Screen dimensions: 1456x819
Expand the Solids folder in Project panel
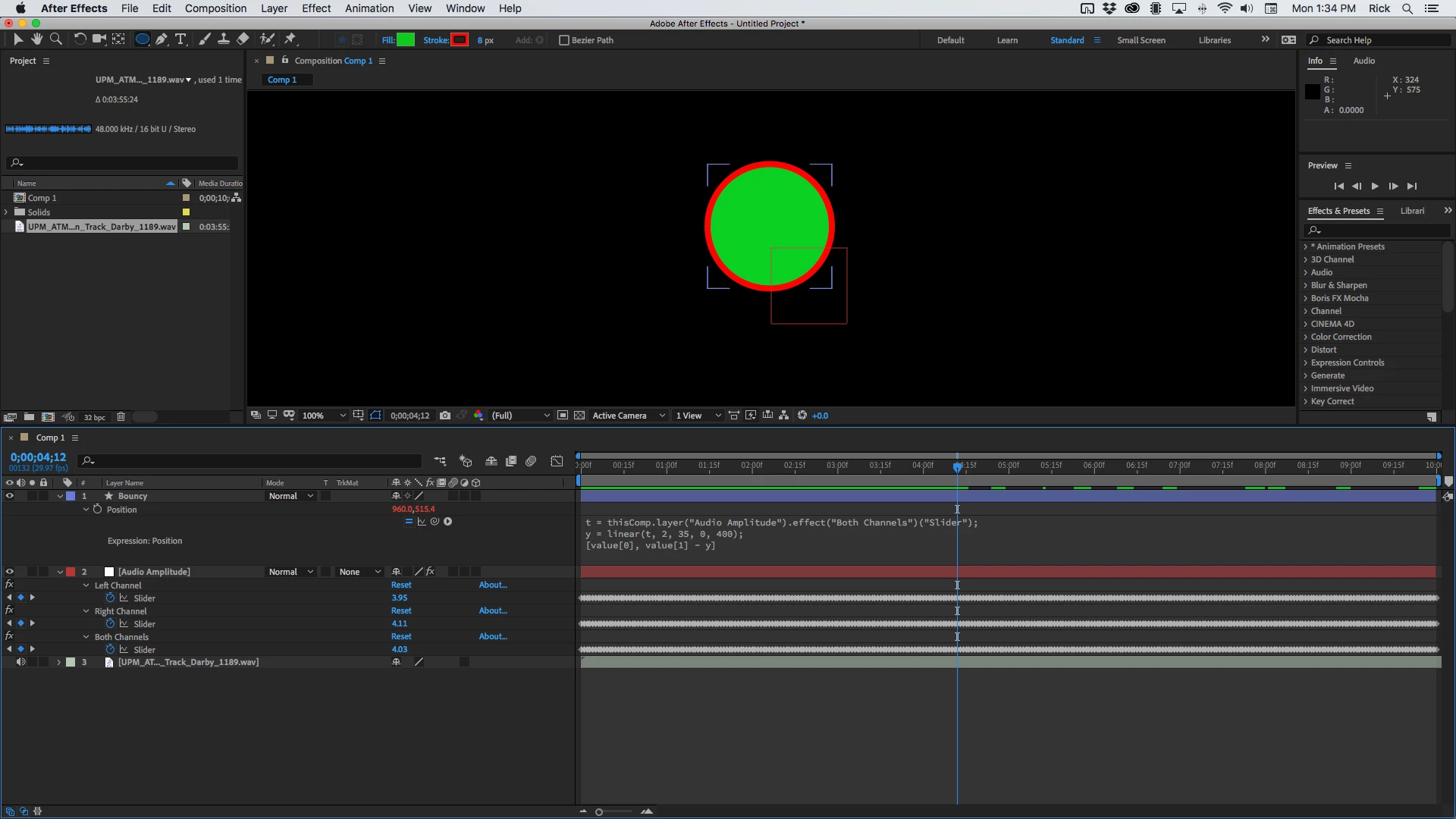point(7,212)
